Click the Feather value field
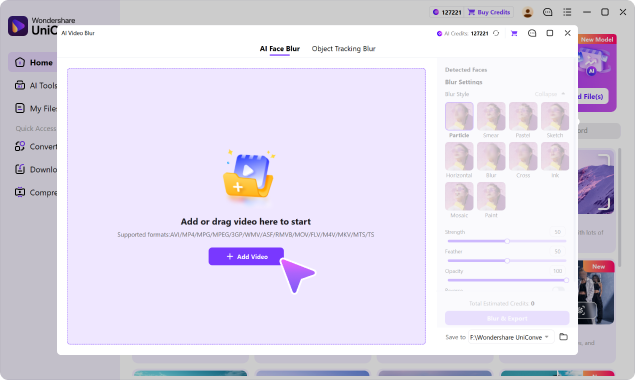This screenshot has width=635, height=380. coord(558,251)
